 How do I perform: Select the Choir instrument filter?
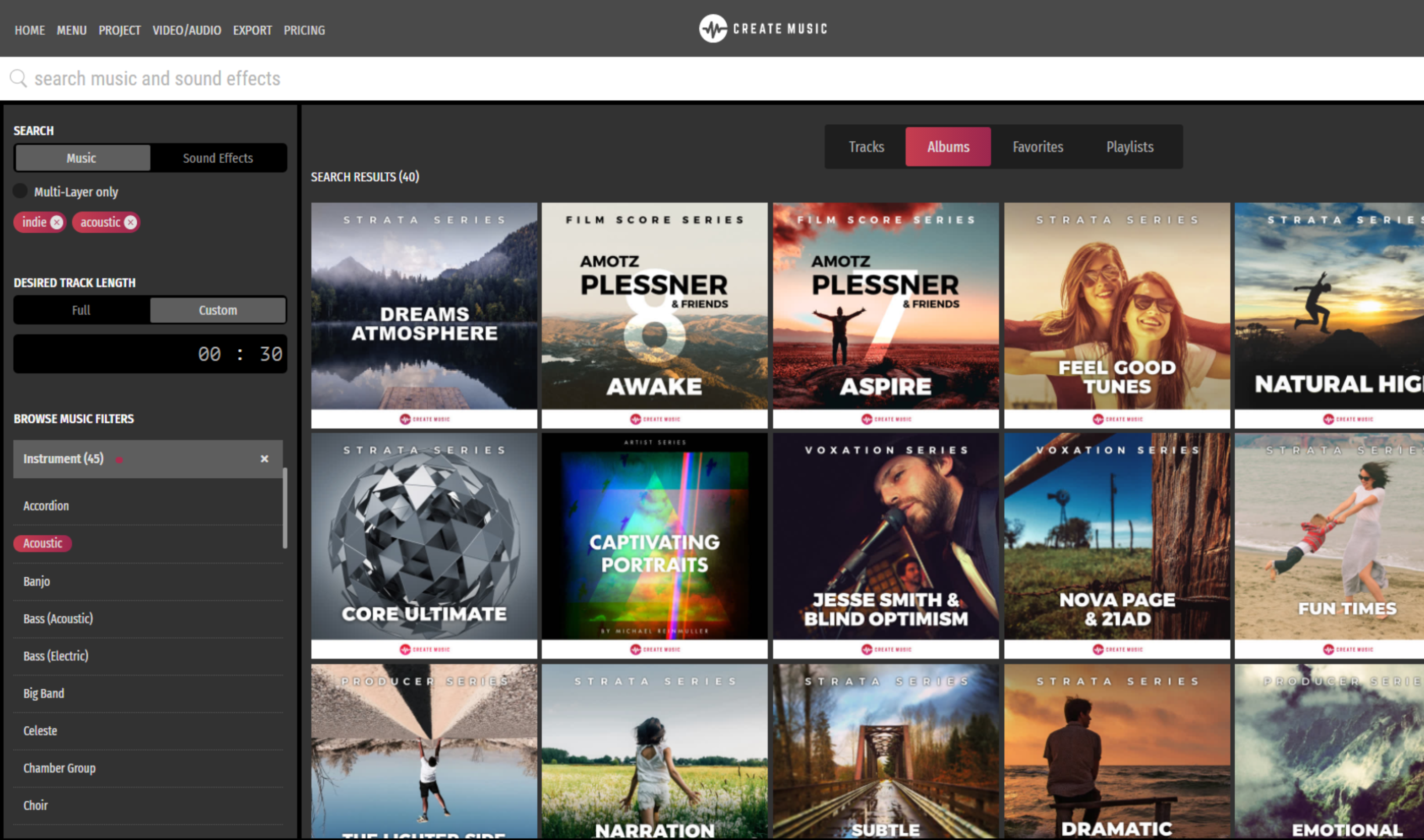pos(148,805)
